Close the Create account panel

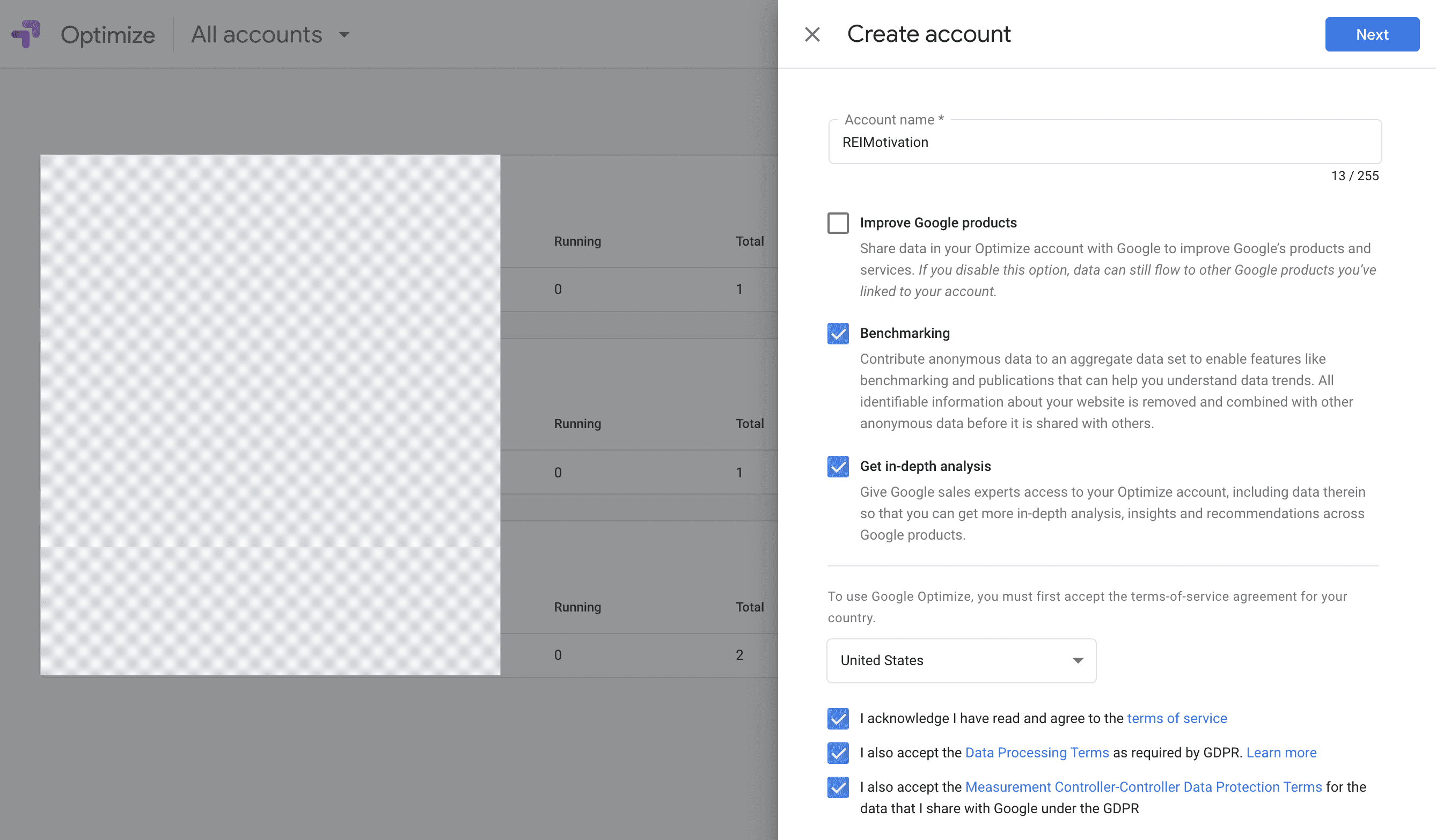click(x=812, y=34)
